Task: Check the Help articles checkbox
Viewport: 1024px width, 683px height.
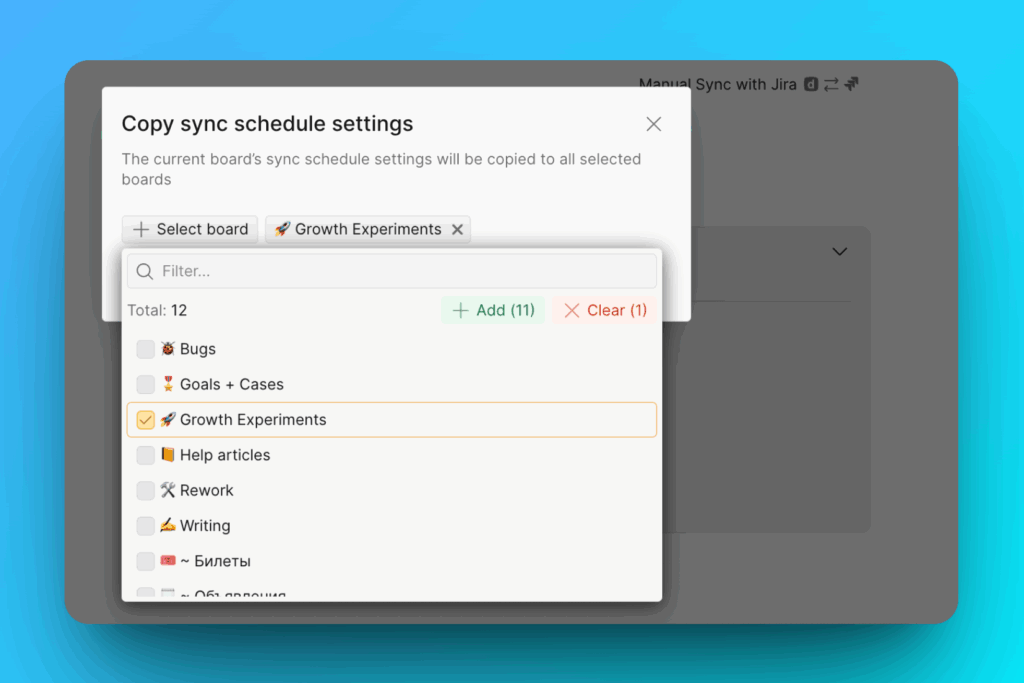Action: [x=145, y=455]
